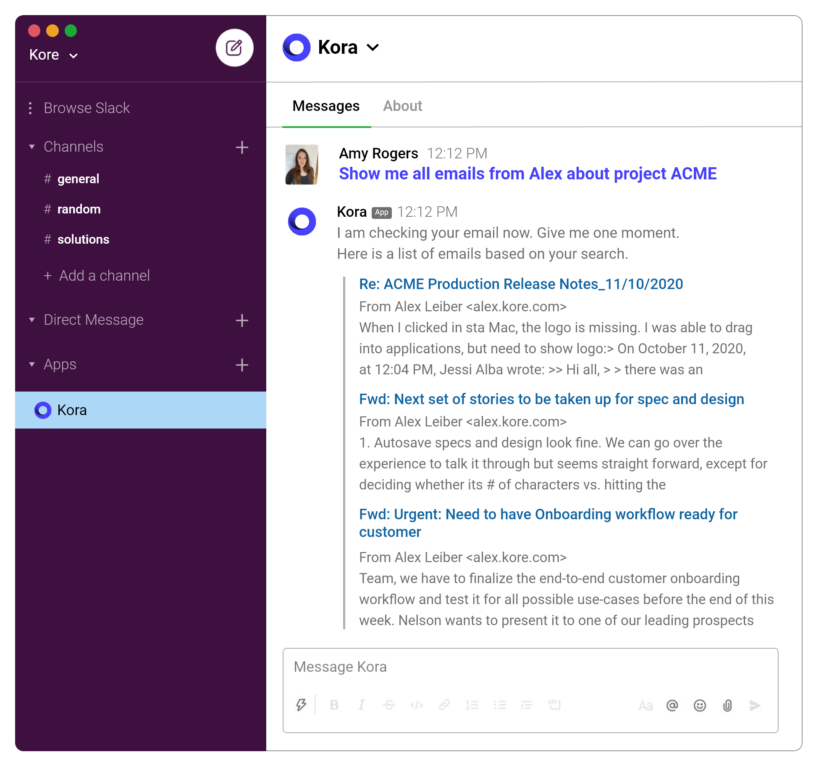Send the message with the arrow icon

coord(755,706)
